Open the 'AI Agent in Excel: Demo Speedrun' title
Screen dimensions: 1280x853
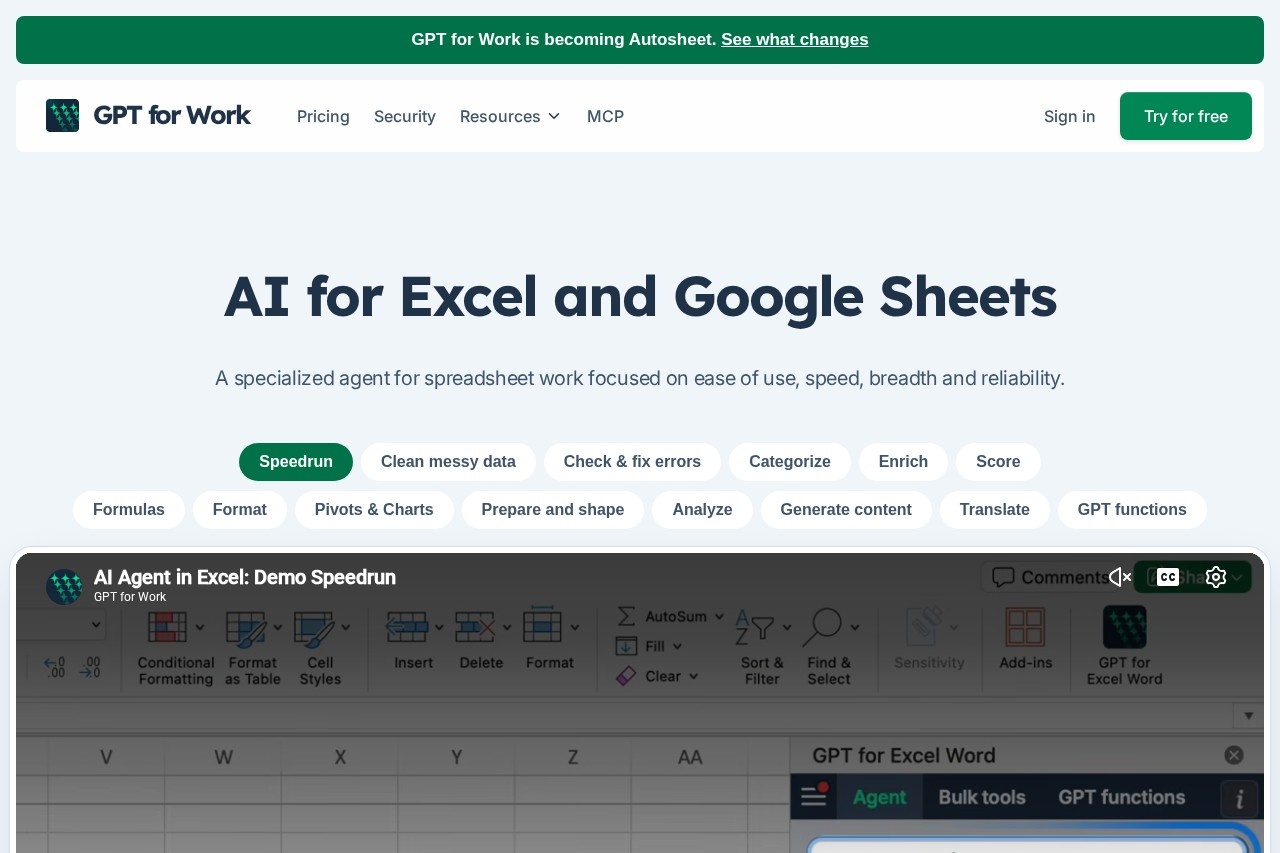click(245, 577)
